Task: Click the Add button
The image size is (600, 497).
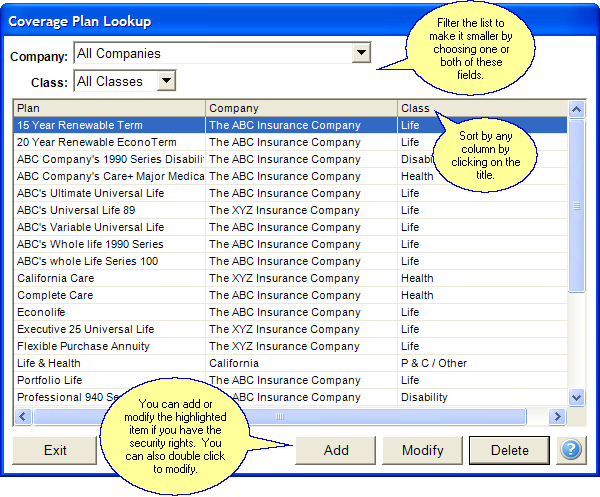Action: coord(336,450)
